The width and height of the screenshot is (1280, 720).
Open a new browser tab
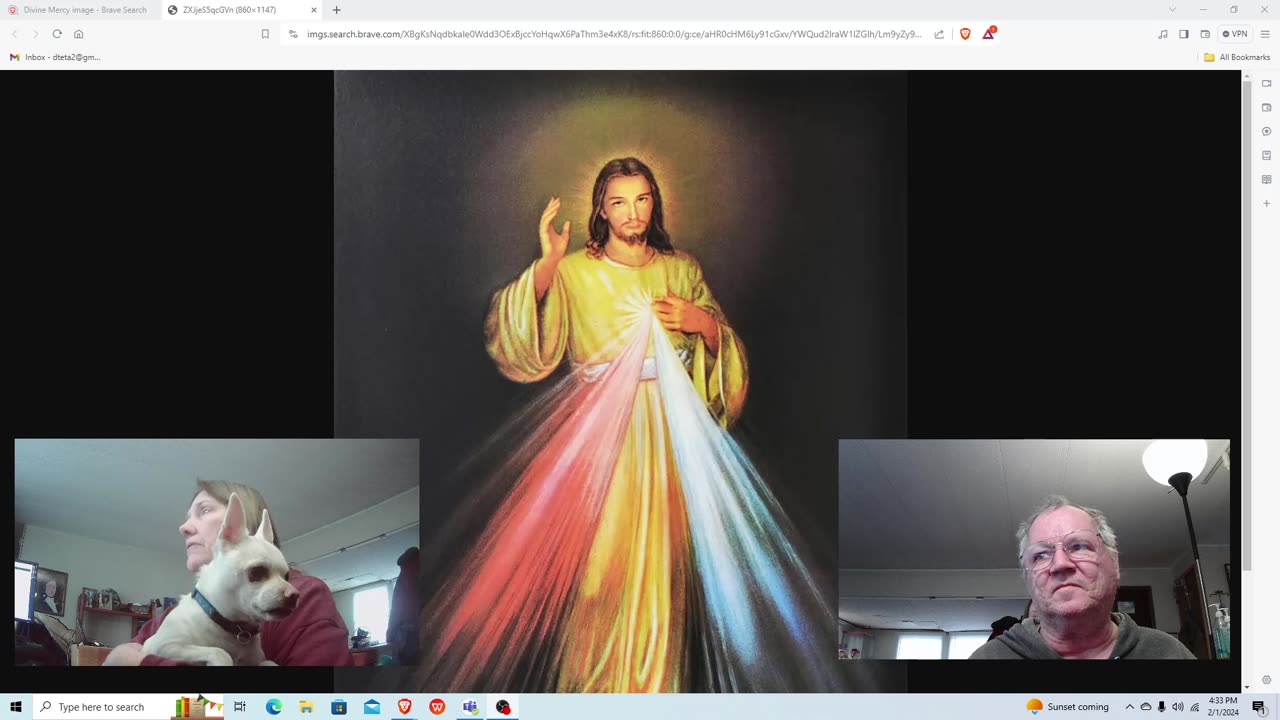(x=336, y=10)
